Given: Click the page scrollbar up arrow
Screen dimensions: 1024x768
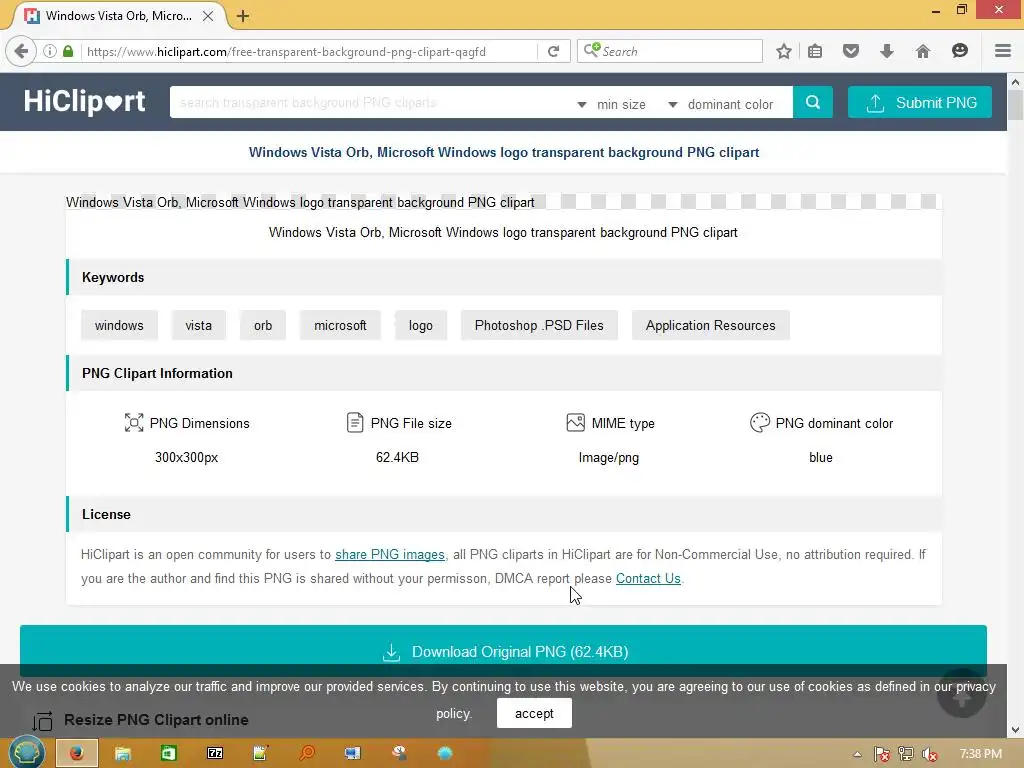Looking at the screenshot, I should coord(1015,82).
